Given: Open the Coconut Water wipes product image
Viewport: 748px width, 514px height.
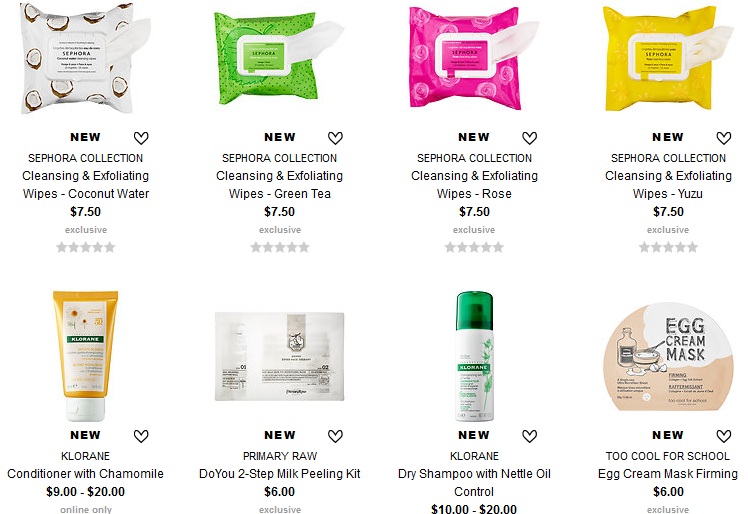Looking at the screenshot, I should (x=86, y=58).
